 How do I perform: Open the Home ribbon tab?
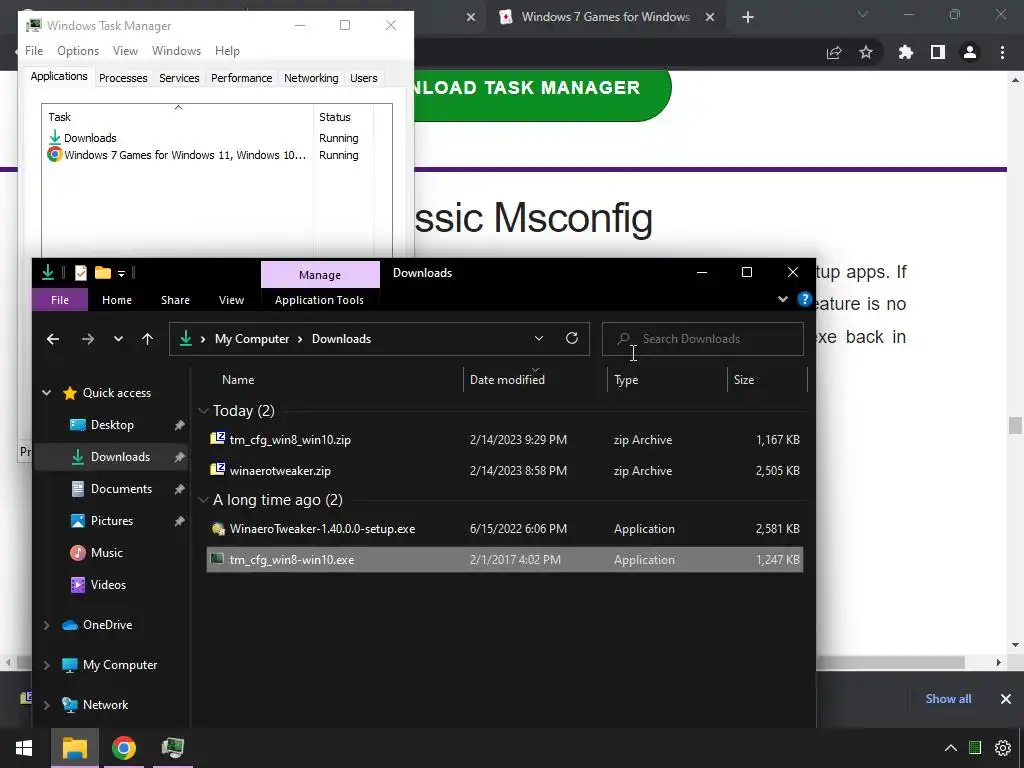tap(117, 300)
